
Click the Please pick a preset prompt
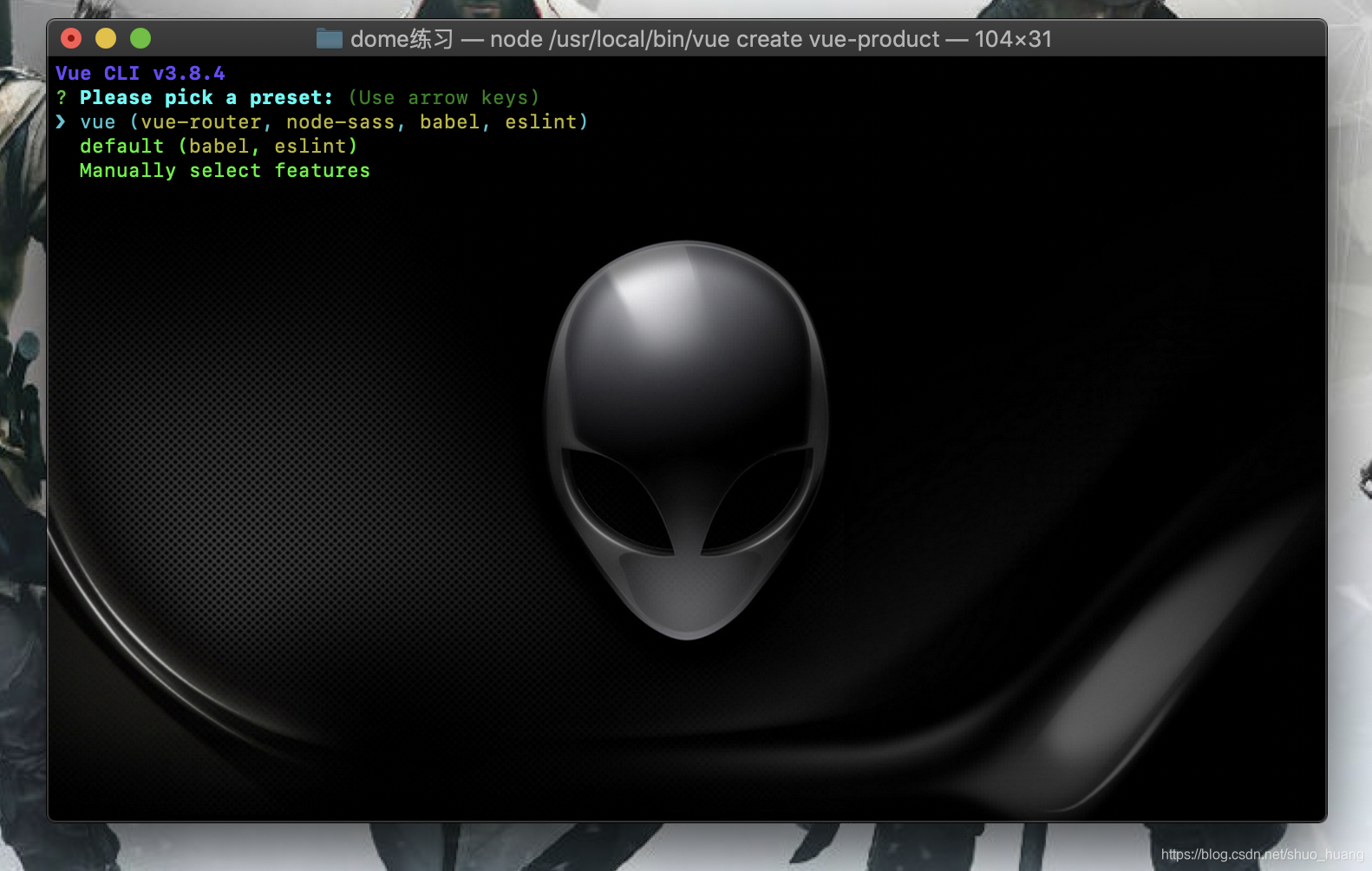(x=206, y=98)
